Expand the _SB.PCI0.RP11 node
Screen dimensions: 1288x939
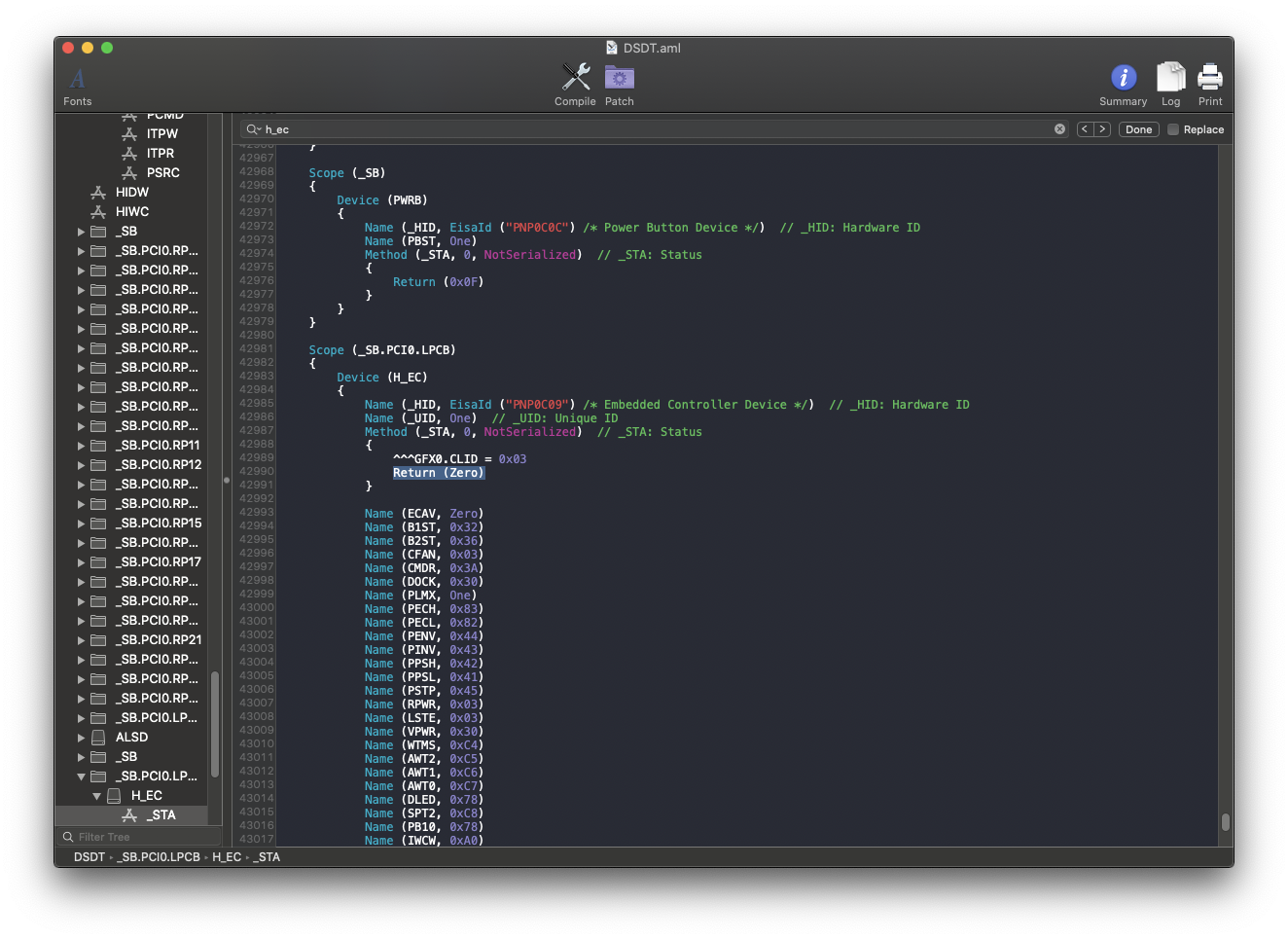pos(82,446)
